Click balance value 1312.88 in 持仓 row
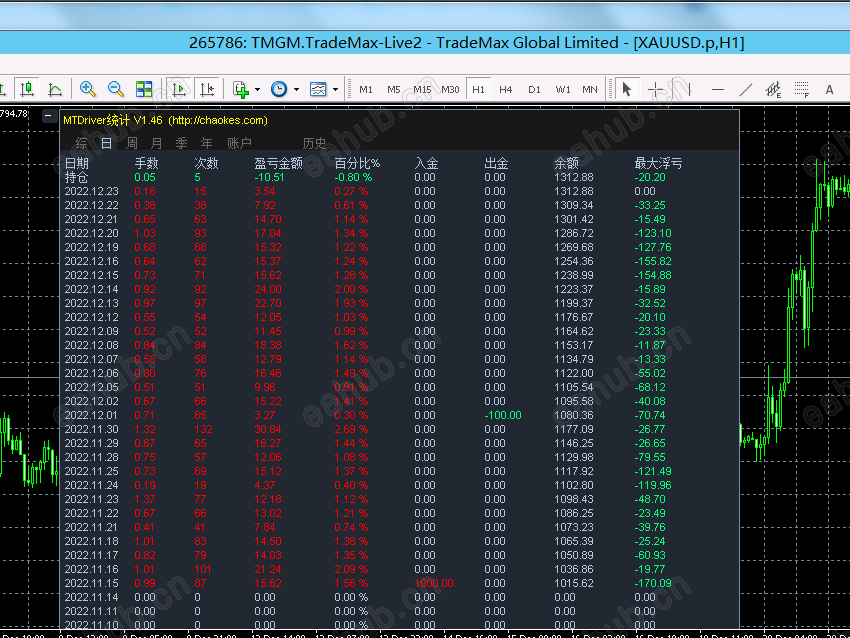 (x=574, y=177)
